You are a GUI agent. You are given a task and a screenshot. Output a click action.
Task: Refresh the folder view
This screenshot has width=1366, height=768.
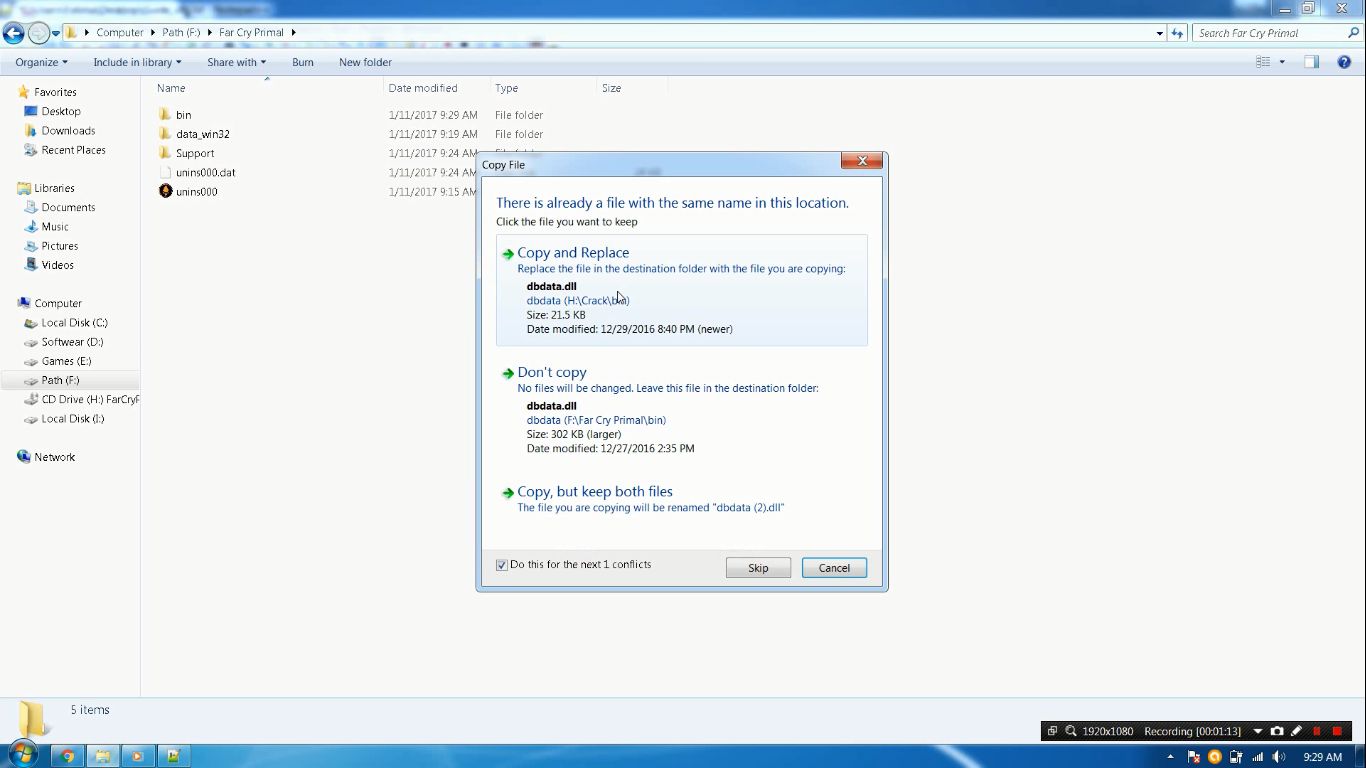tap(1177, 33)
